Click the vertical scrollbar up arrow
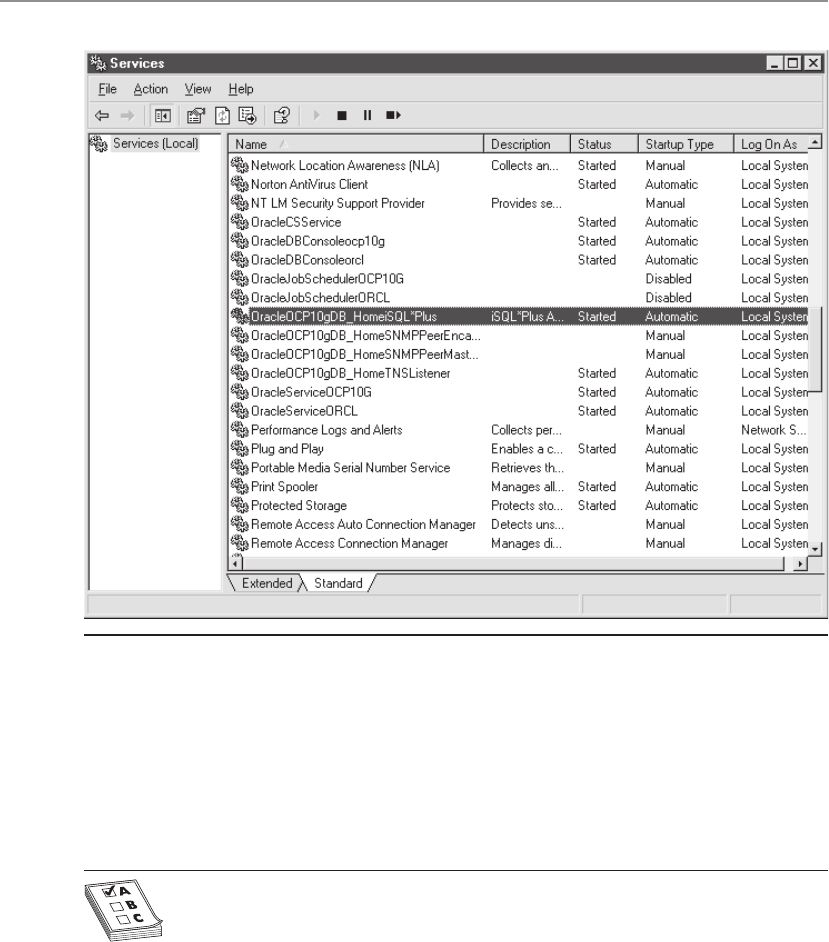 [x=815, y=142]
